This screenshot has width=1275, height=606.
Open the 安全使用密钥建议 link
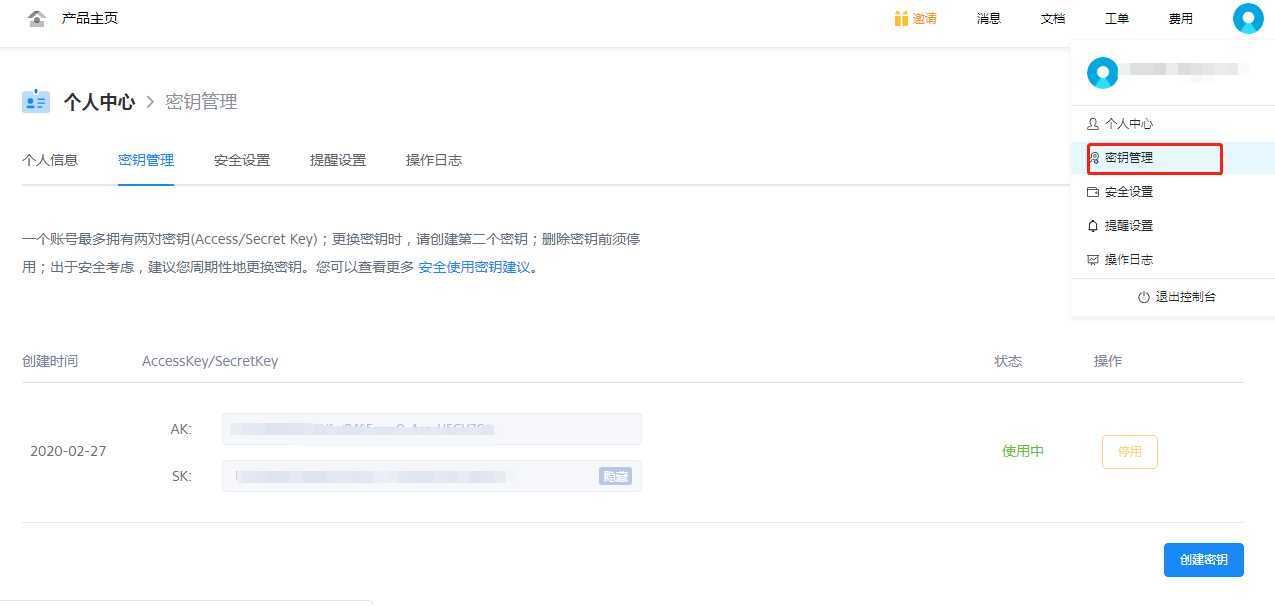click(x=474, y=267)
